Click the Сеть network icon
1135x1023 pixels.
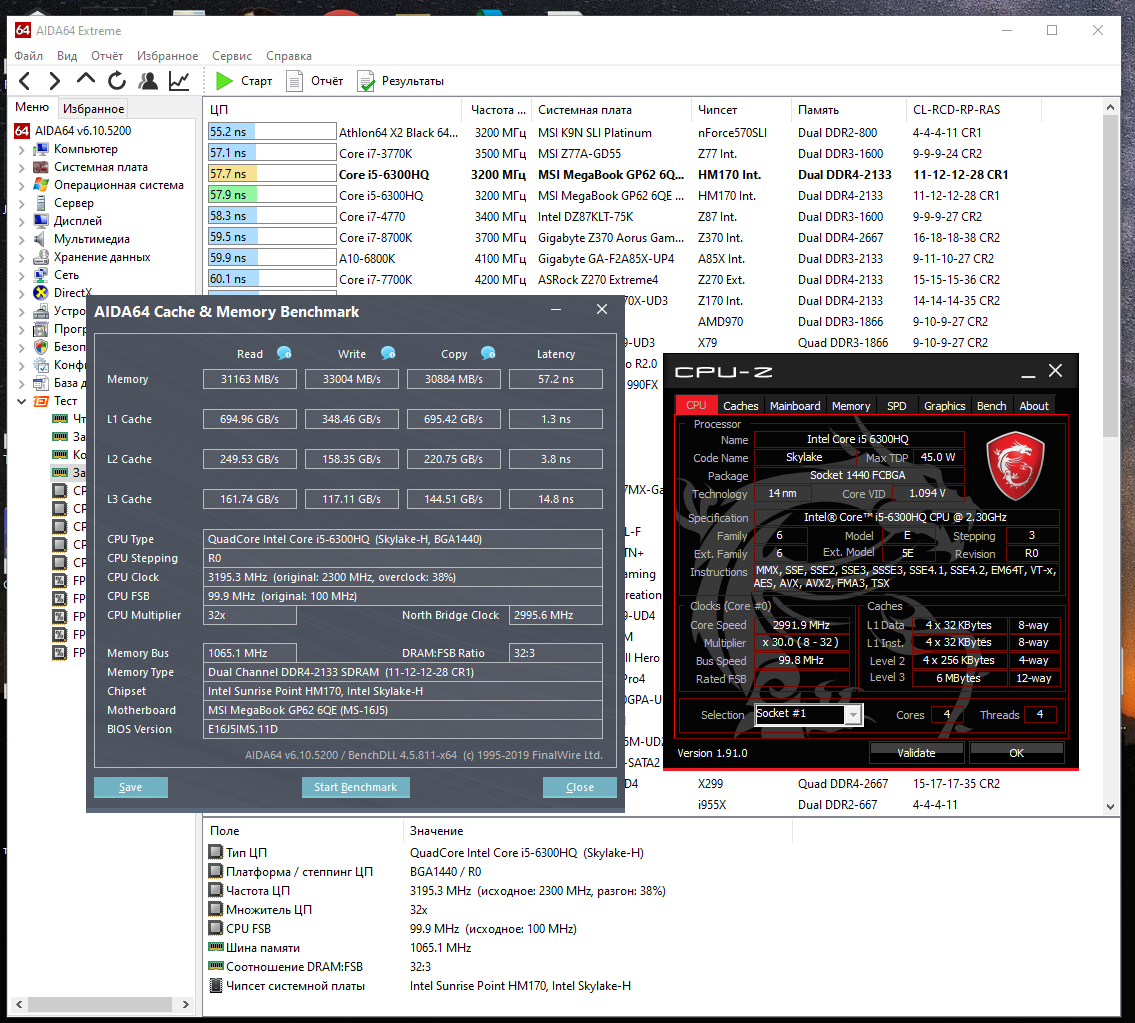click(x=41, y=275)
